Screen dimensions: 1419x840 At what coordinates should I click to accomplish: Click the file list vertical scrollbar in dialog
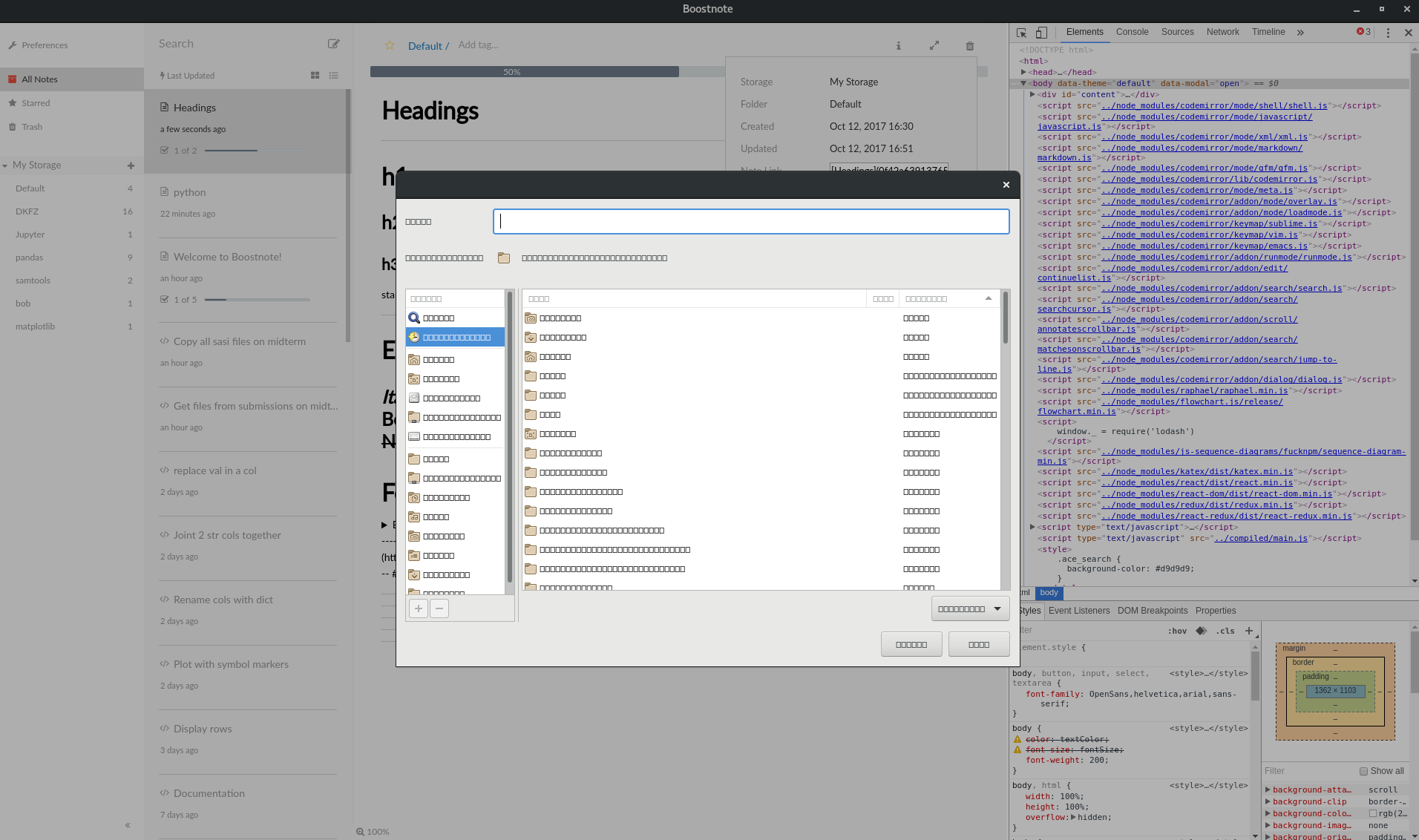[1006, 318]
